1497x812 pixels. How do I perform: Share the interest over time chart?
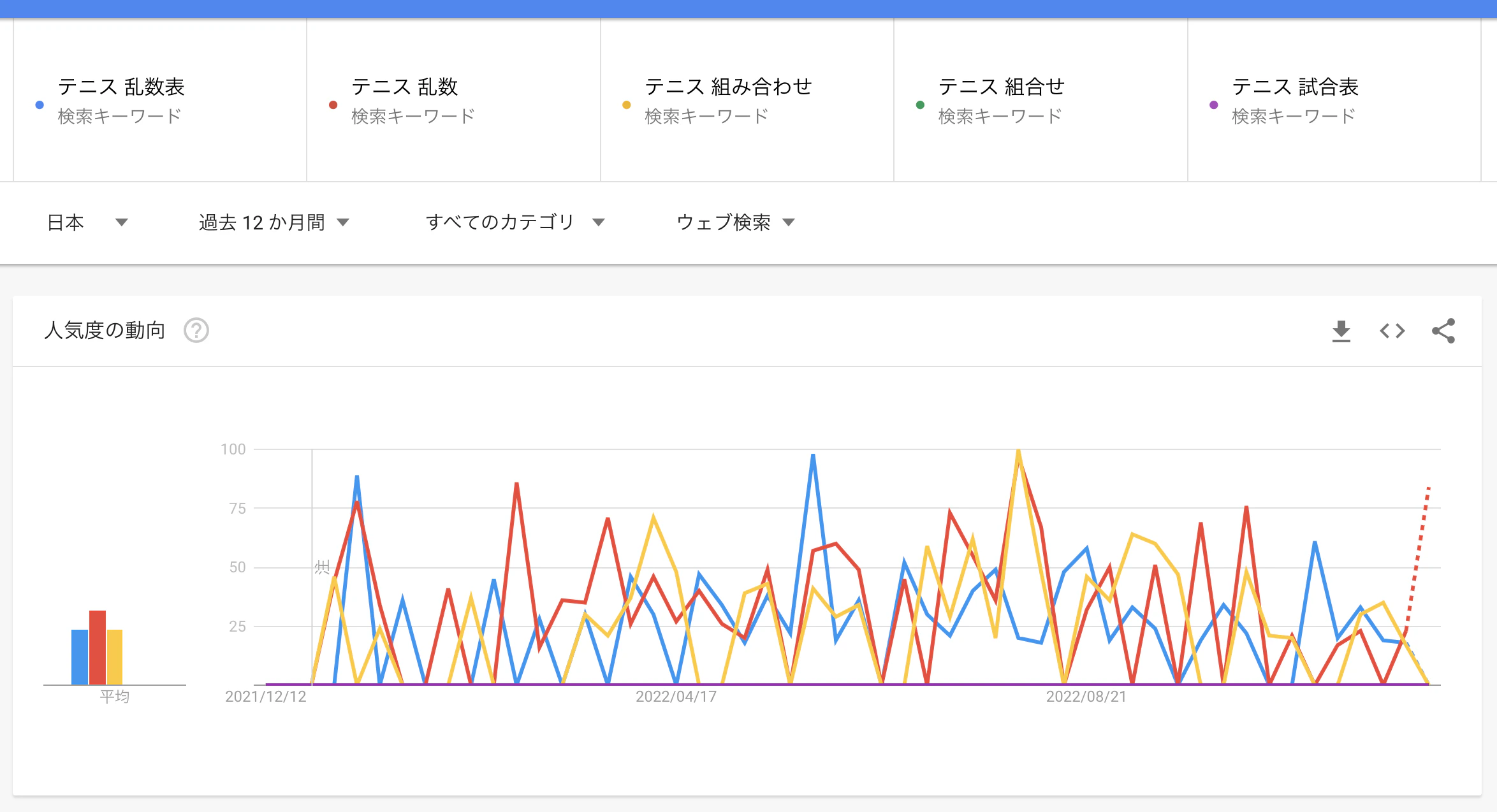click(1443, 331)
